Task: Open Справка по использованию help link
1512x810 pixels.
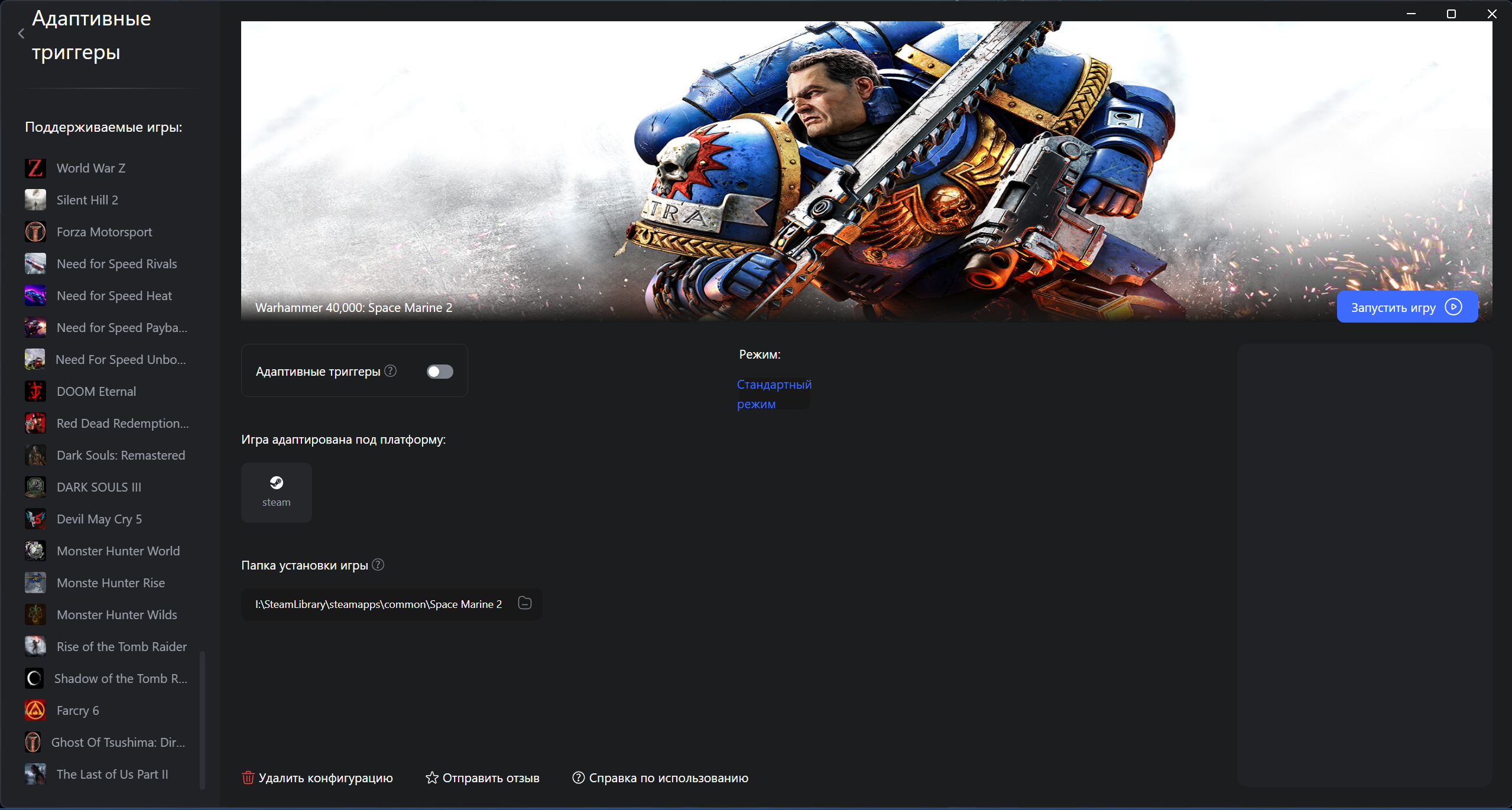Action: pyautogui.click(x=660, y=778)
